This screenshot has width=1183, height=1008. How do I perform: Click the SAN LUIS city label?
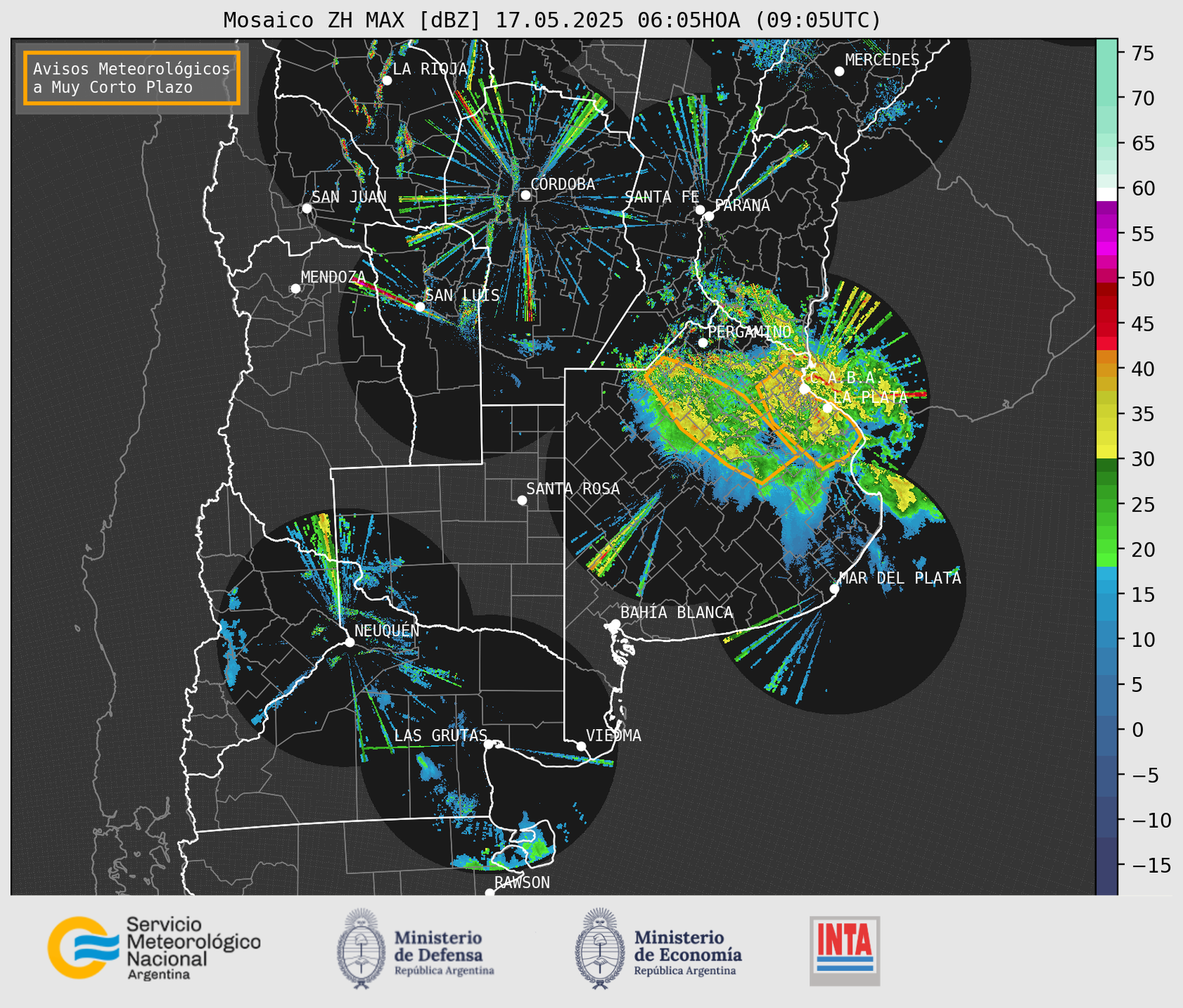[463, 295]
